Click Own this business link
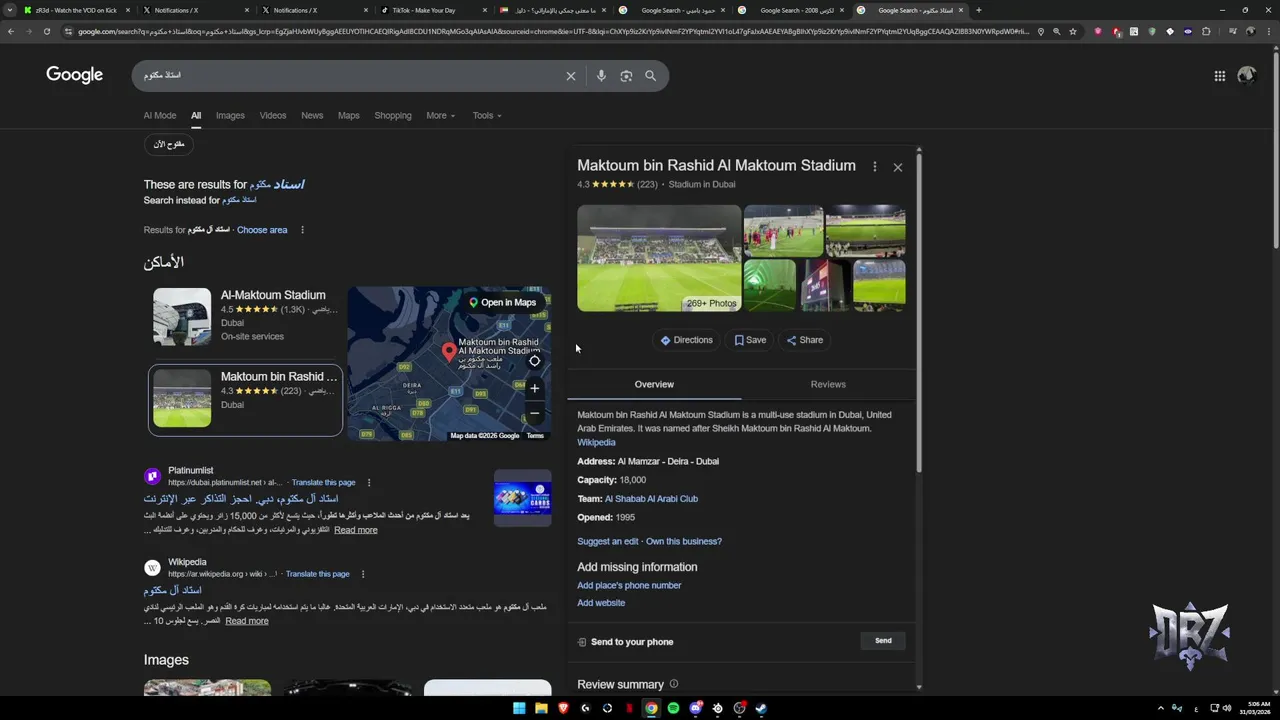Viewport: 1280px width, 720px height. point(684,541)
